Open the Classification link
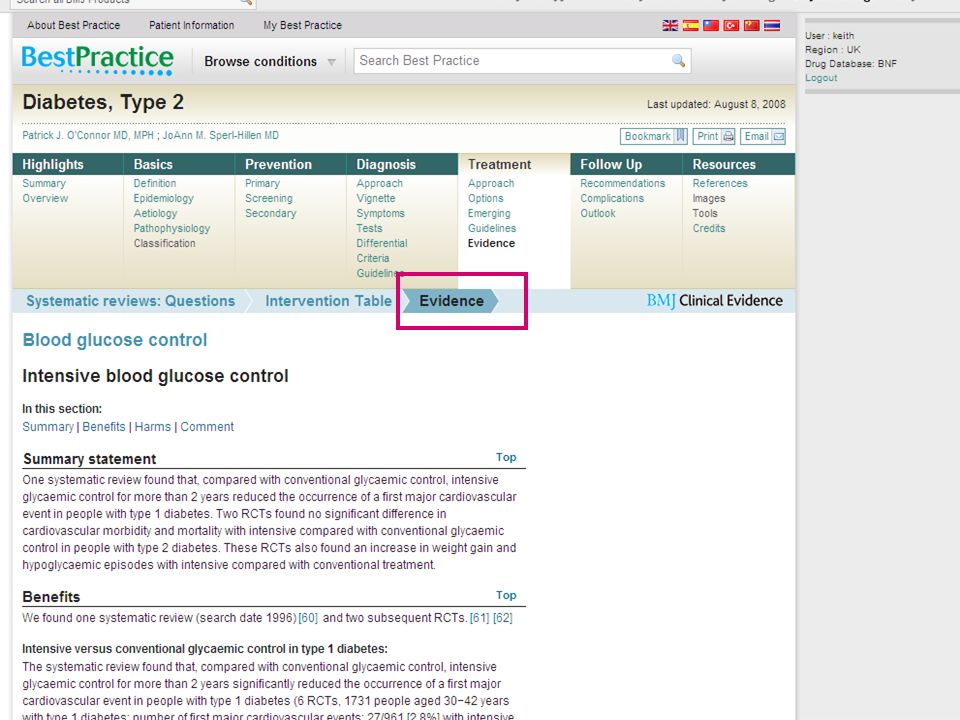This screenshot has width=960, height=720. pos(165,243)
